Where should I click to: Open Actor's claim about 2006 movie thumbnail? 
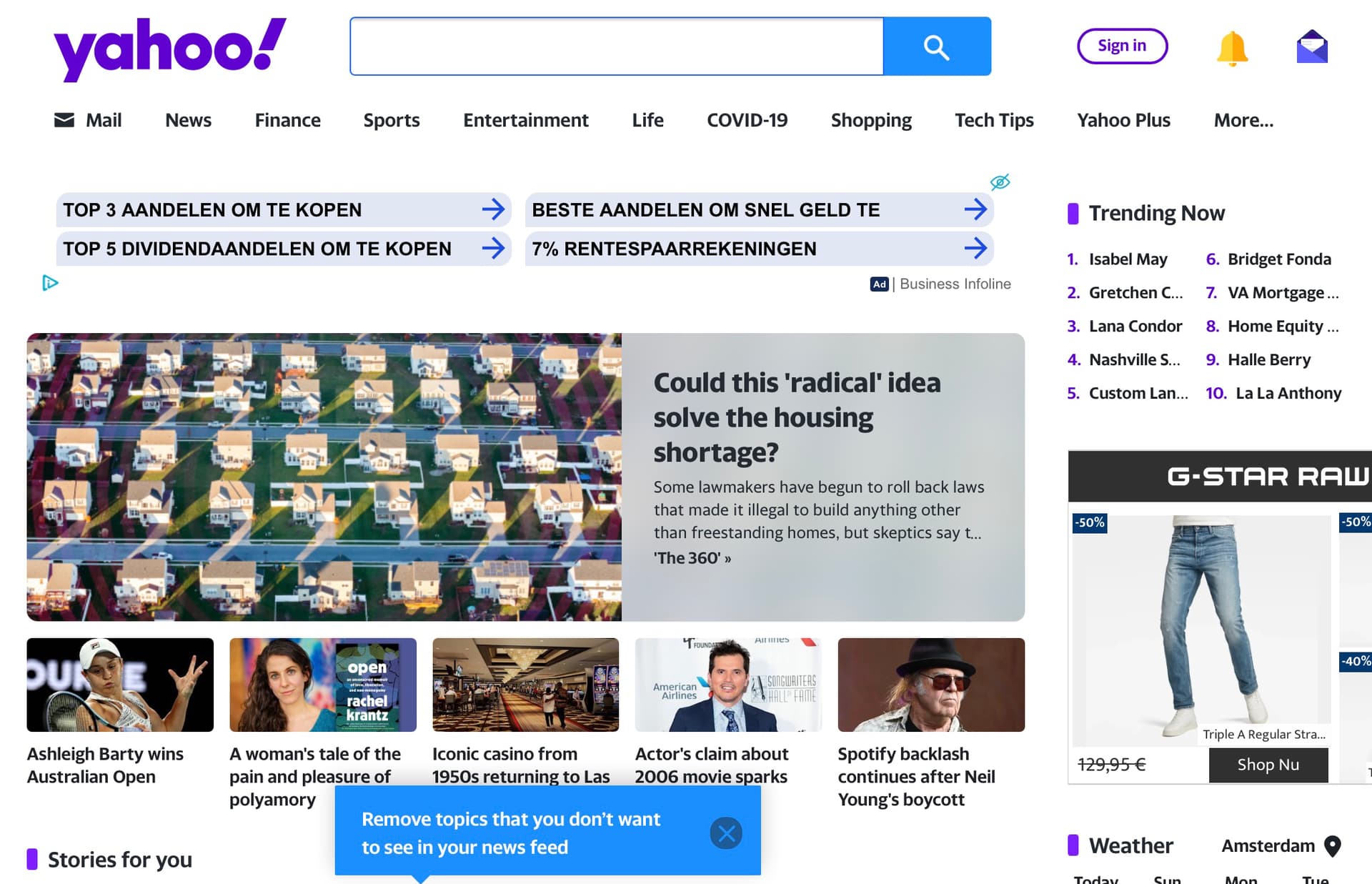[728, 685]
